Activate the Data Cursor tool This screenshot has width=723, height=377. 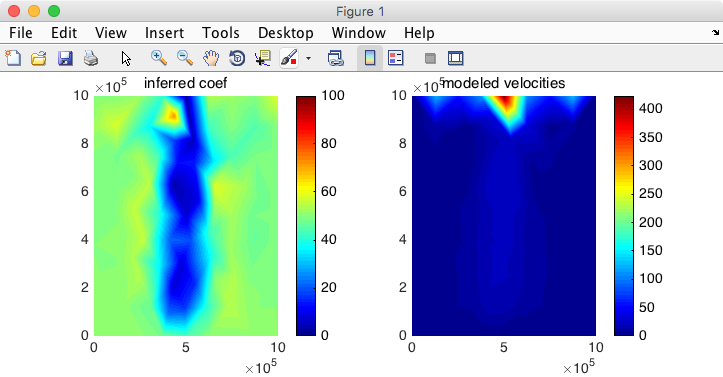pyautogui.click(x=263, y=58)
